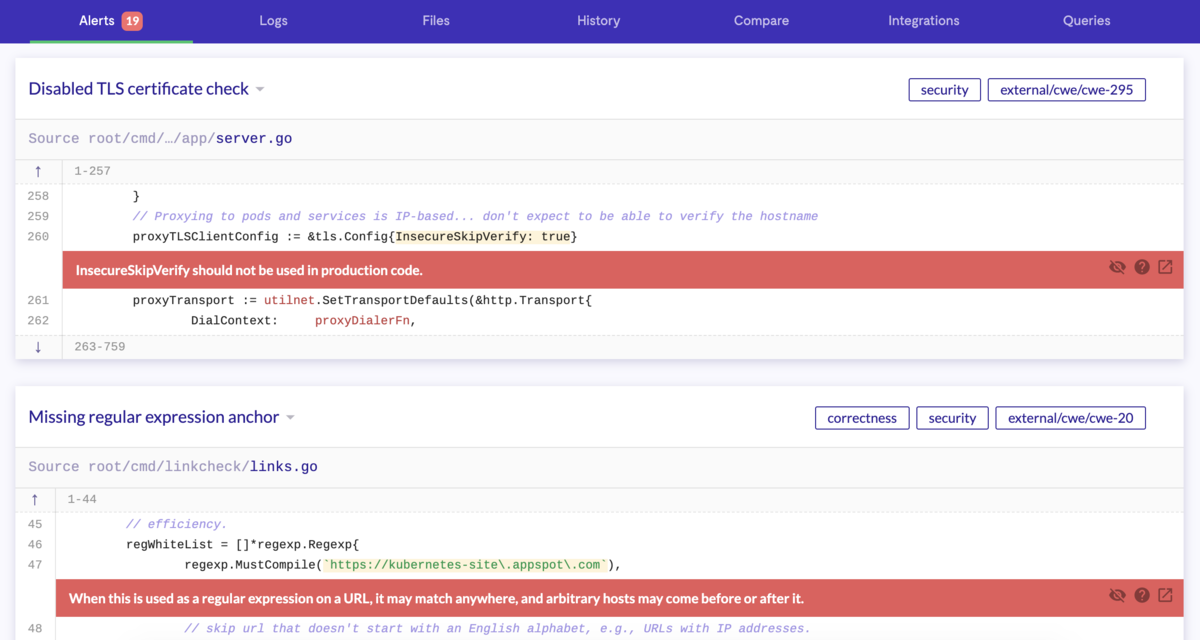The image size is (1200, 640).
Task: Open help for the regular expression anchor alert
Action: 1141,595
